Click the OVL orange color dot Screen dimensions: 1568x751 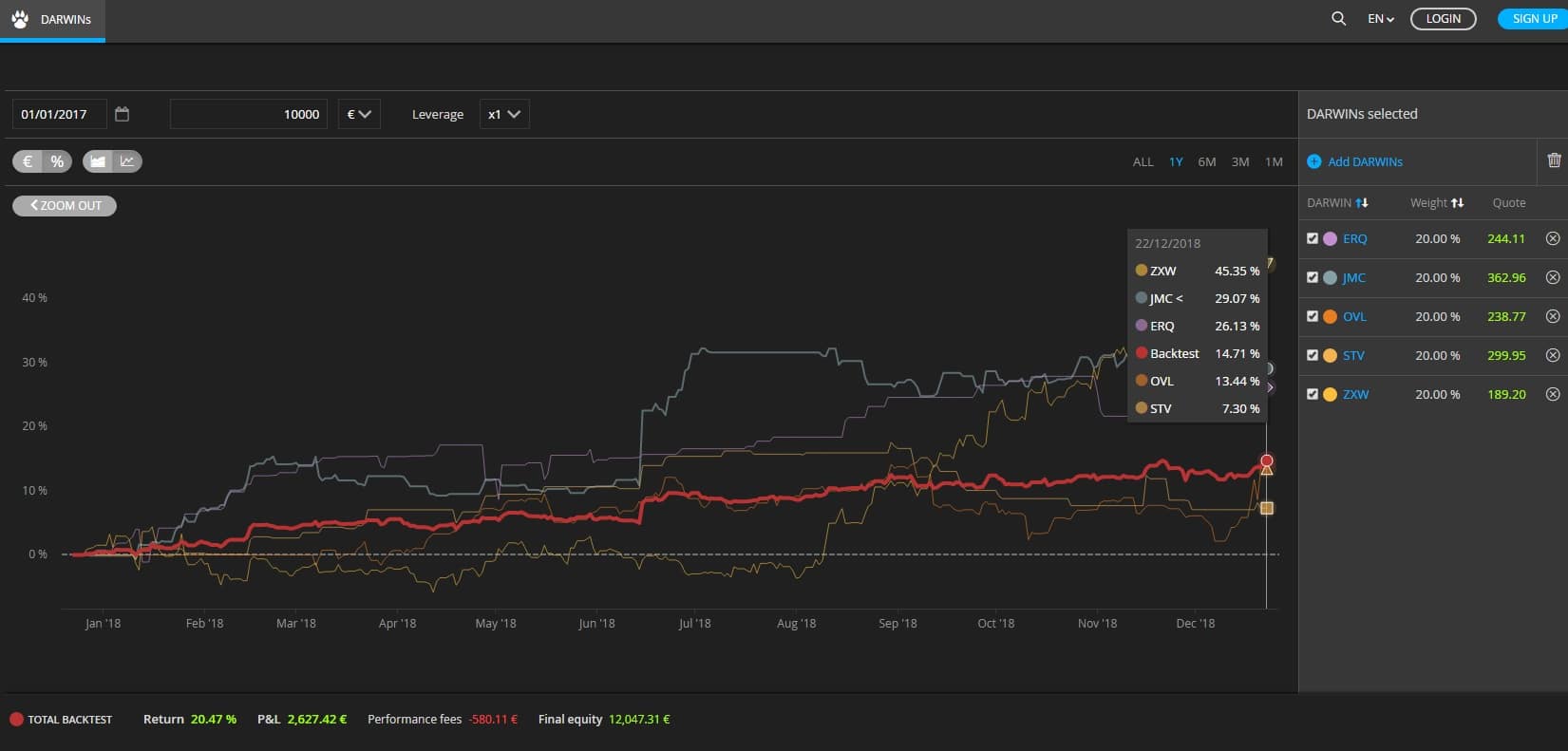coord(1330,316)
